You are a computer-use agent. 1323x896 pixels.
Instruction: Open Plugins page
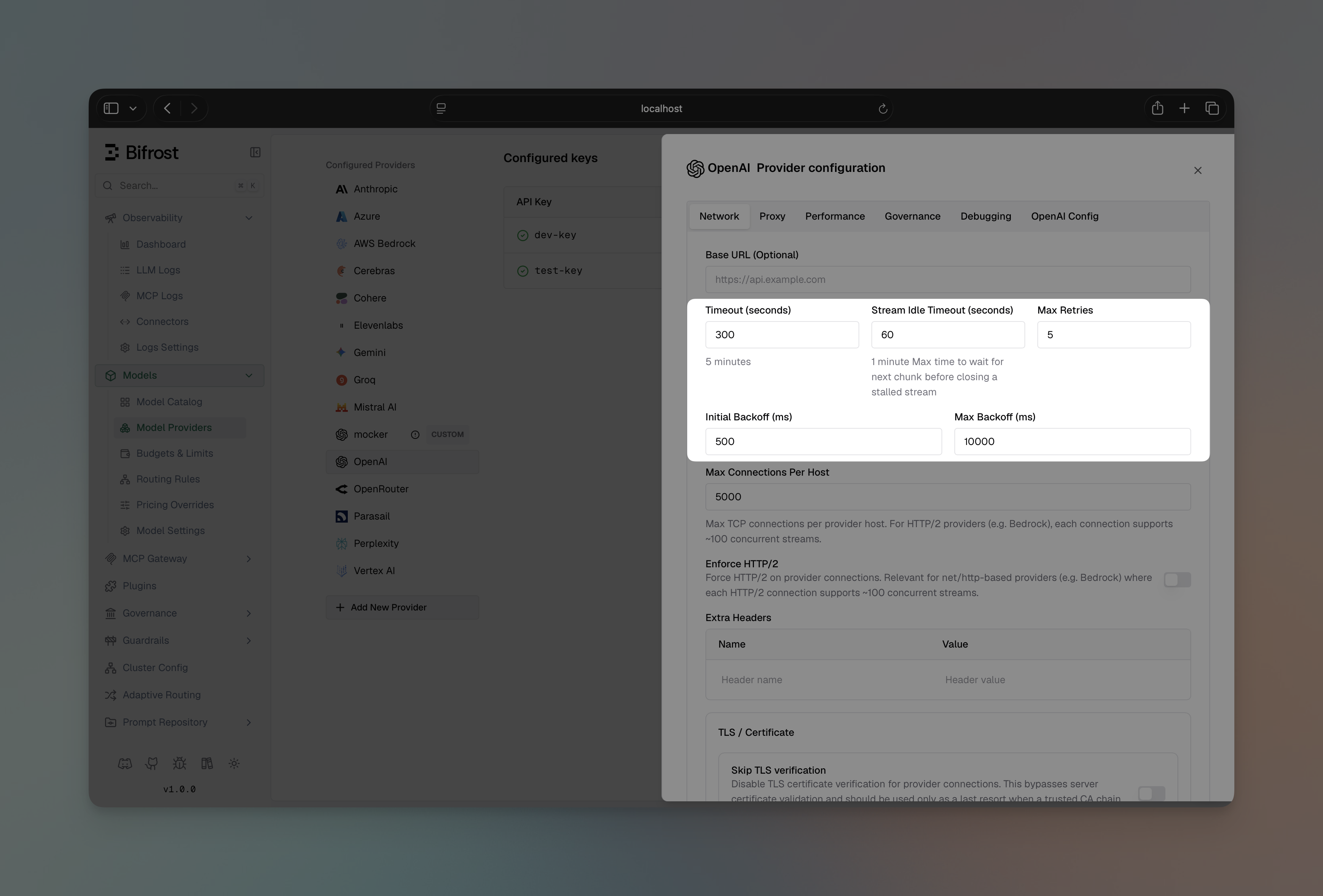click(x=179, y=586)
